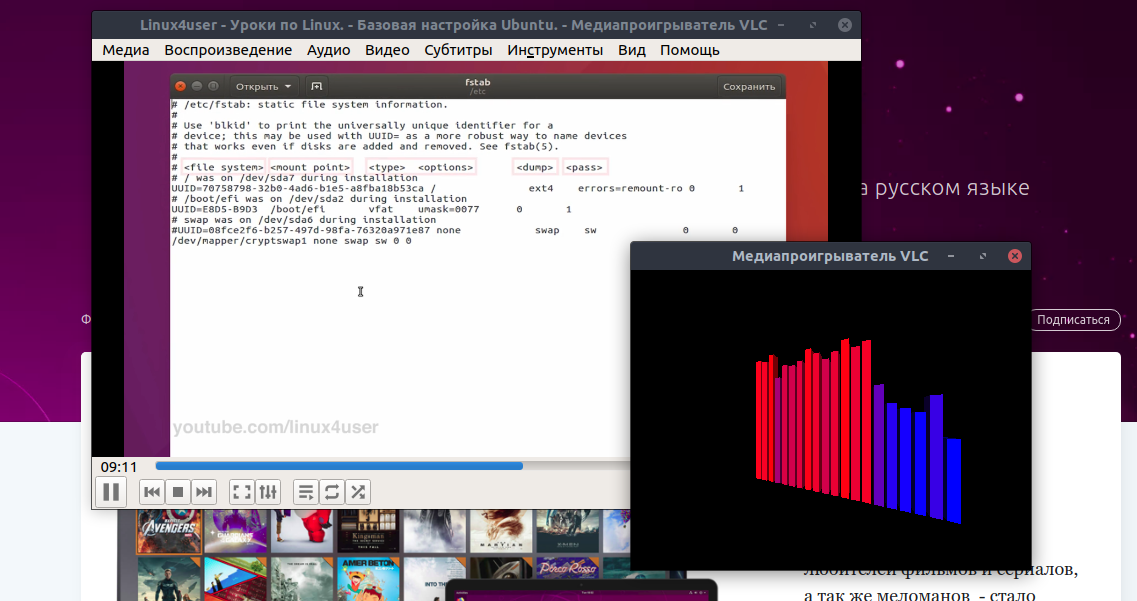Toggle loop repeat mode
The height and width of the screenshot is (601, 1137).
coord(332,491)
